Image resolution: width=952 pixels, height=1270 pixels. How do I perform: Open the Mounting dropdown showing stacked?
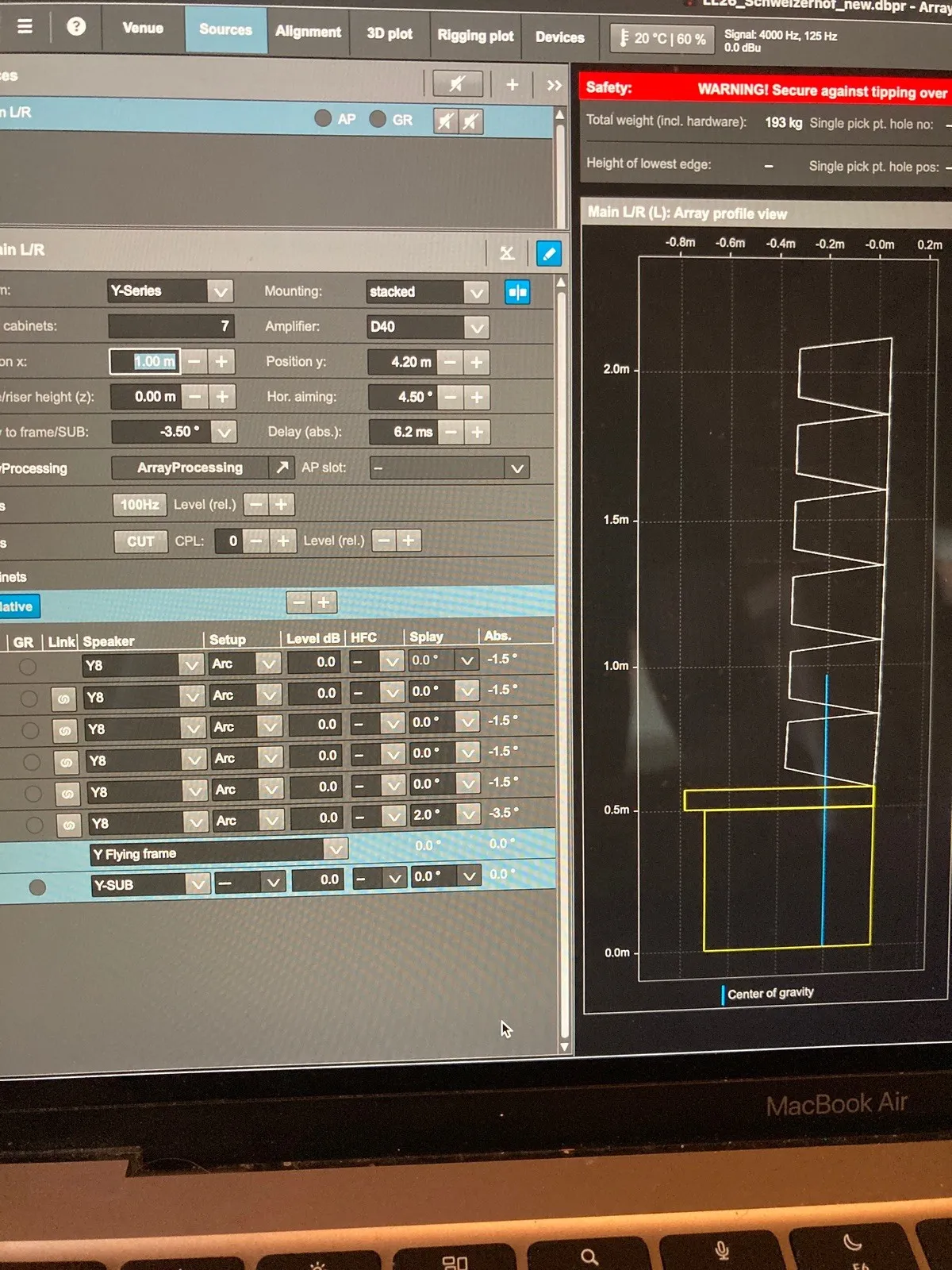tap(428, 292)
